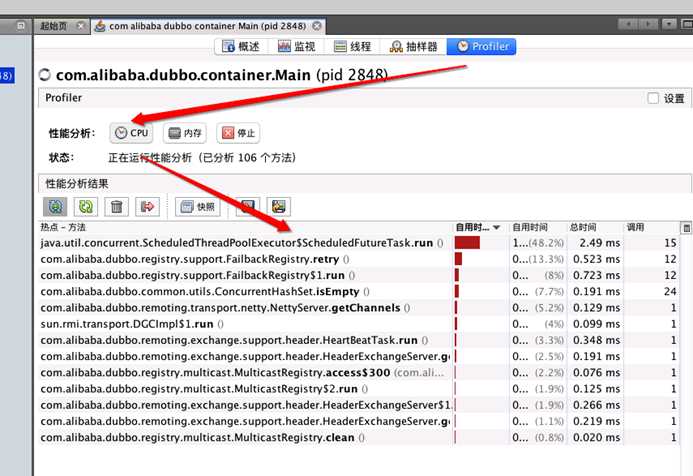Open the 起始页 document tab

pyautogui.click(x=54, y=26)
